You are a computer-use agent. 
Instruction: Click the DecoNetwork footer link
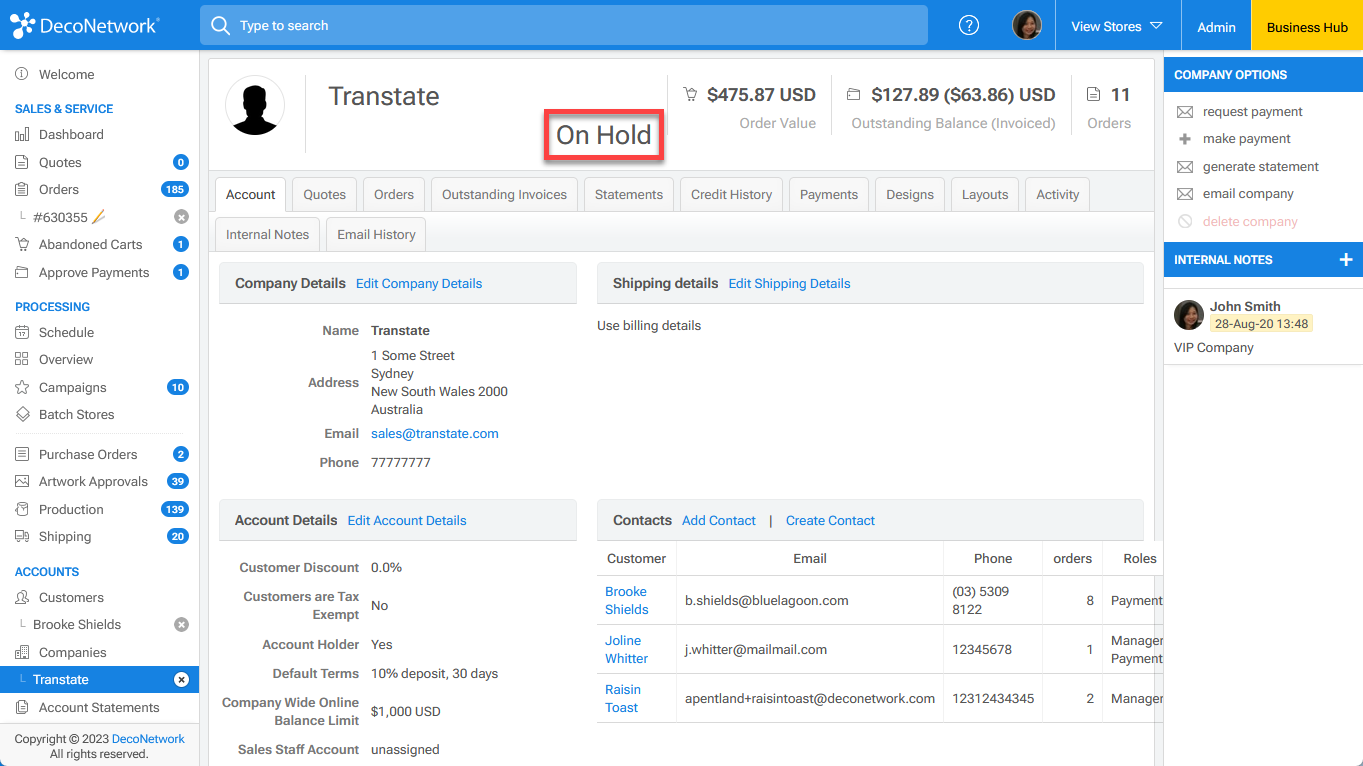pos(148,739)
